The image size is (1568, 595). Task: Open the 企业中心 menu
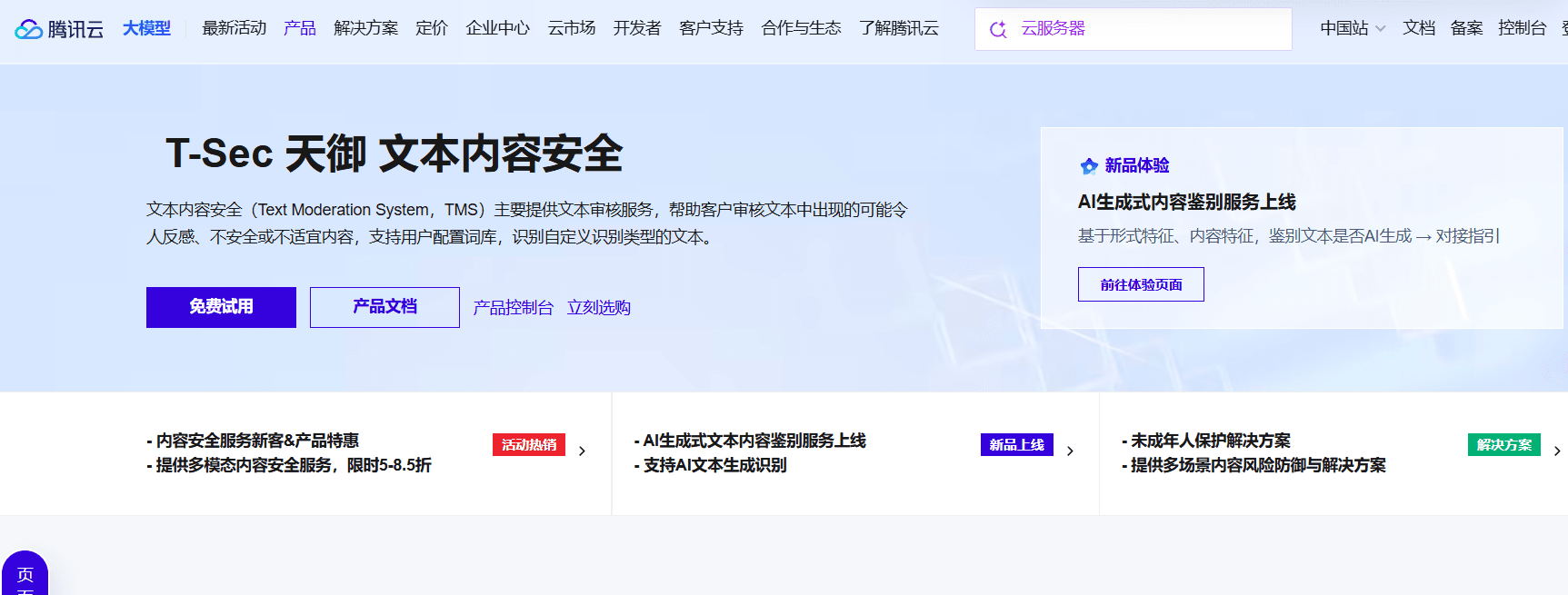pyautogui.click(x=497, y=28)
